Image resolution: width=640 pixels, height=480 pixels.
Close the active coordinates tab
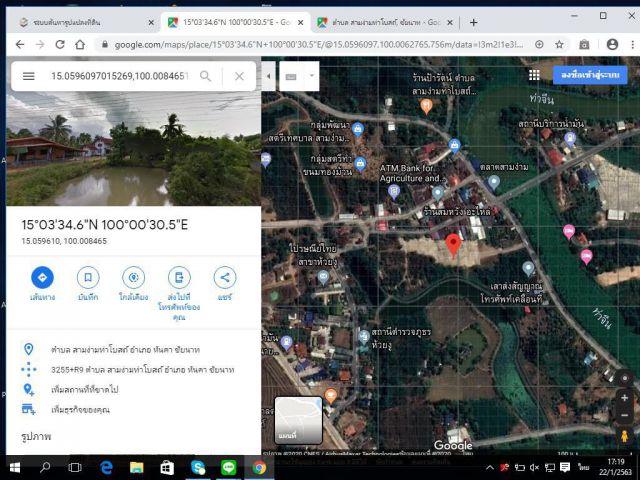pos(300,23)
